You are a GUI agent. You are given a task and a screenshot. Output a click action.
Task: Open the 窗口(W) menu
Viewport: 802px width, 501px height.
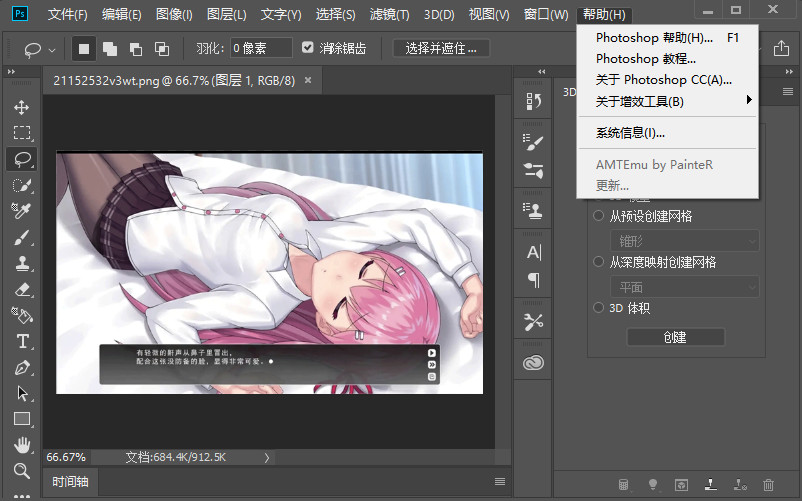546,15
